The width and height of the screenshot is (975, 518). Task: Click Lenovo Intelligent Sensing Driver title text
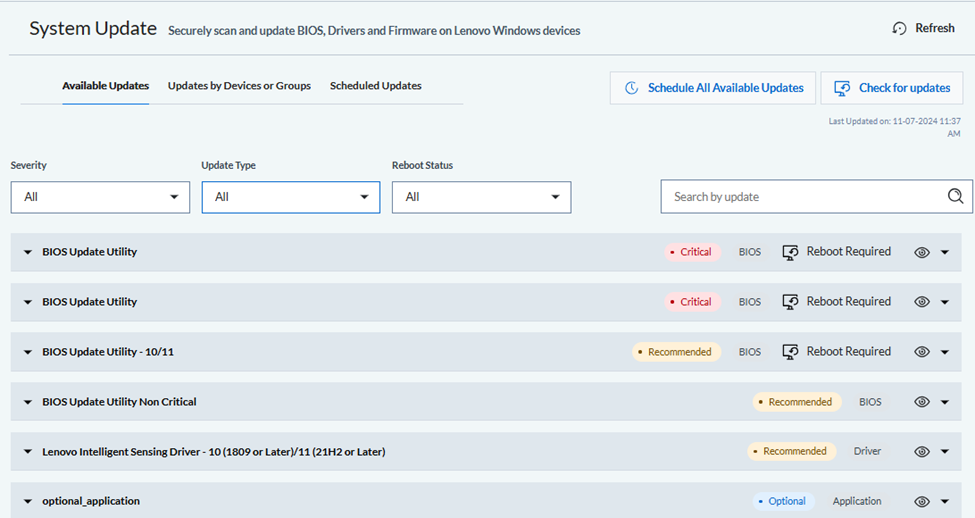coord(214,451)
